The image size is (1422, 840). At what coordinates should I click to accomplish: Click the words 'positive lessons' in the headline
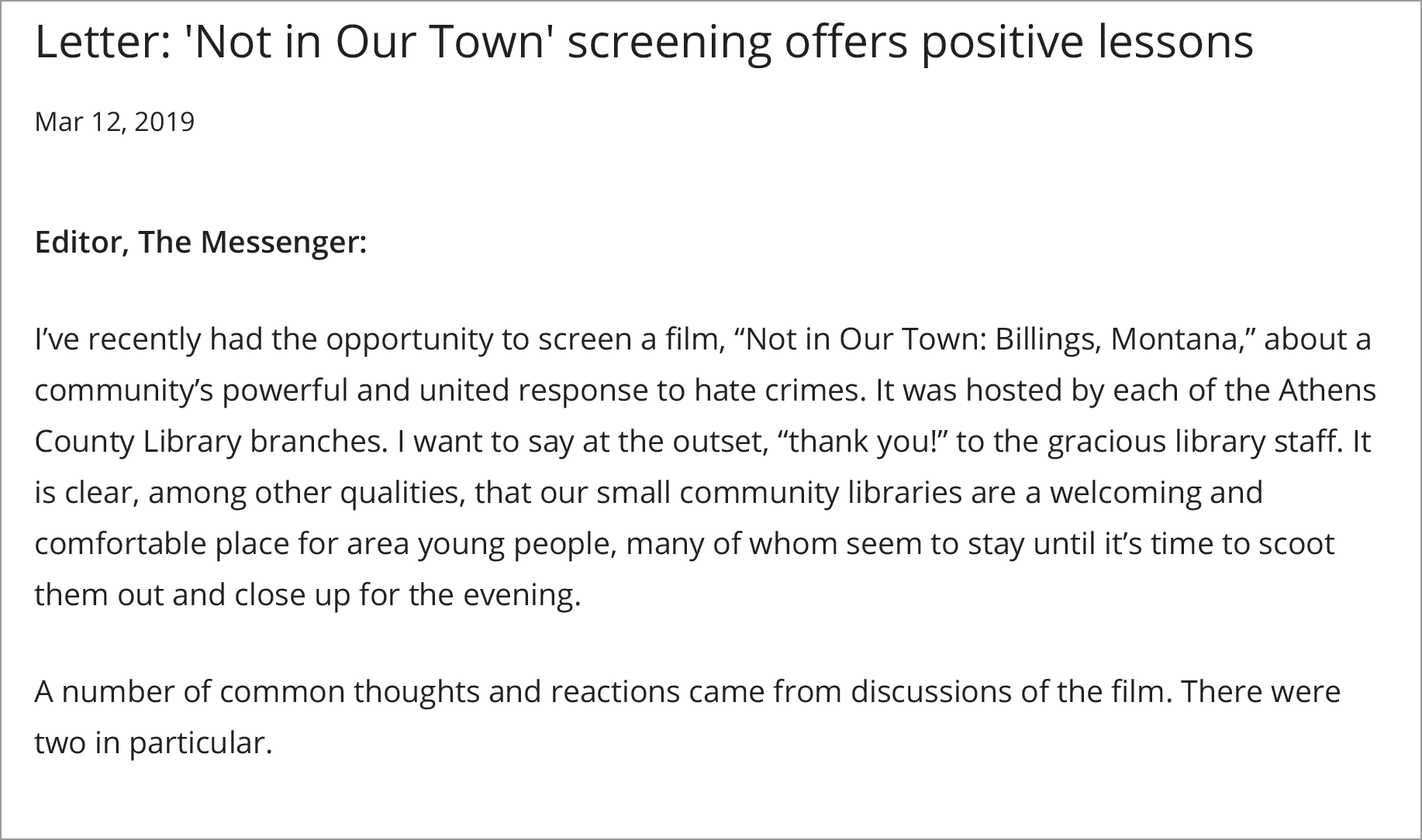1087,42
